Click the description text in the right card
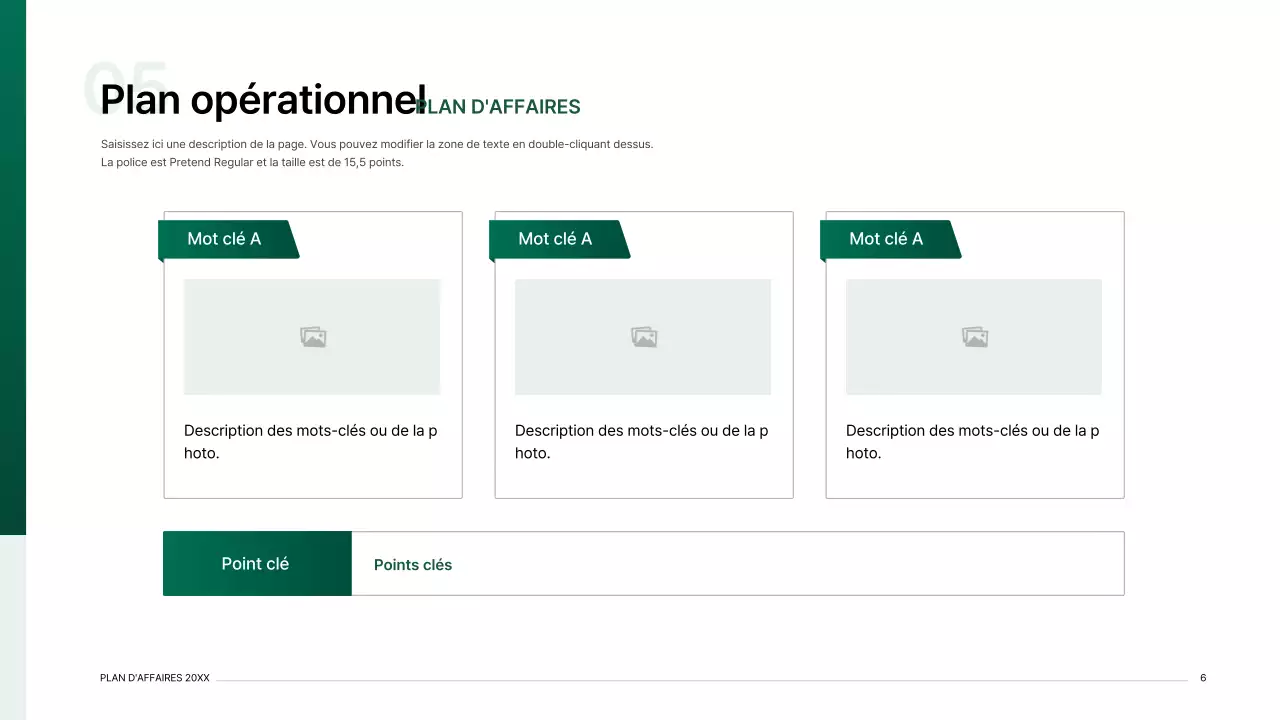This screenshot has width=1280, height=720. pyautogui.click(x=973, y=441)
